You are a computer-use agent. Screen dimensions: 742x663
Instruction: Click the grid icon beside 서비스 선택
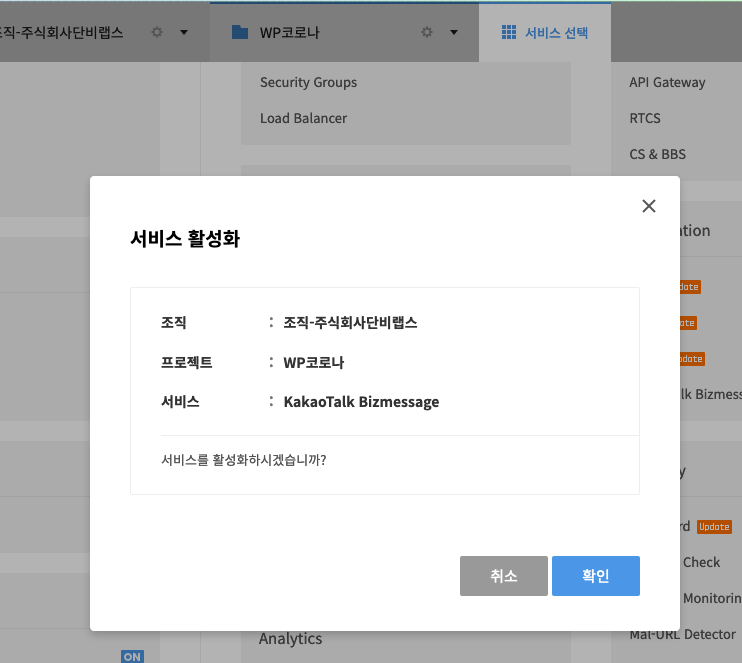click(509, 32)
